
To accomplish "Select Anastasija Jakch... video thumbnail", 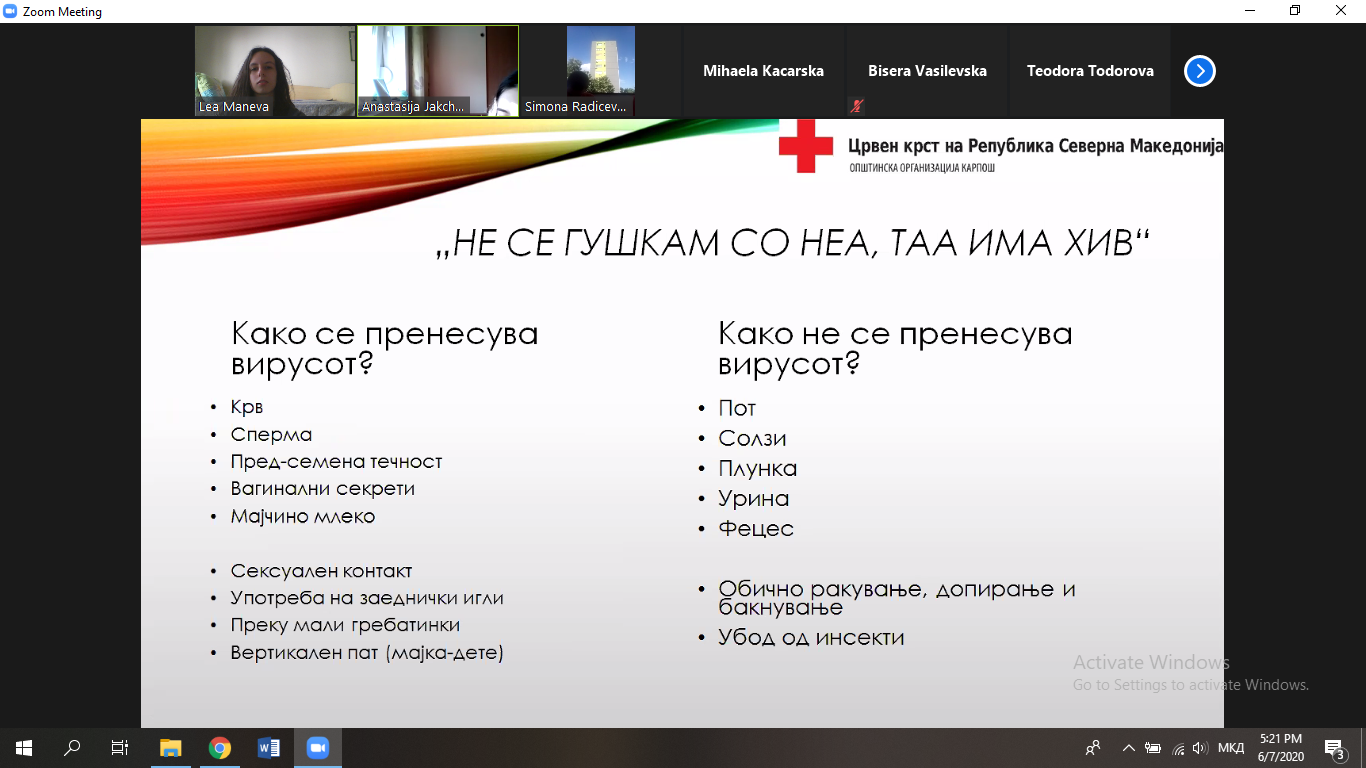I will (x=438, y=70).
